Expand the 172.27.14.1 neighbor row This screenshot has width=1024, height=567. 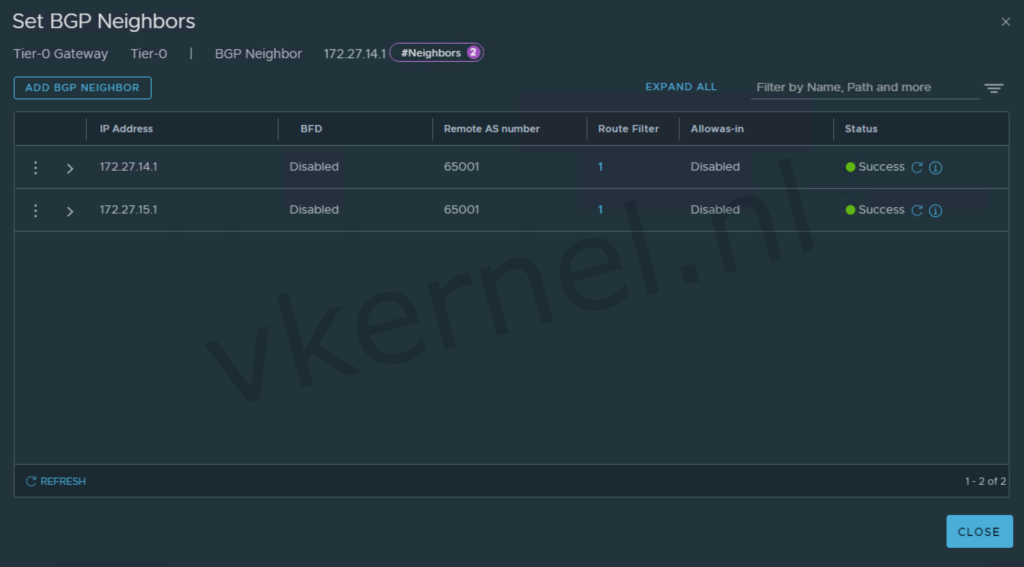coord(70,168)
